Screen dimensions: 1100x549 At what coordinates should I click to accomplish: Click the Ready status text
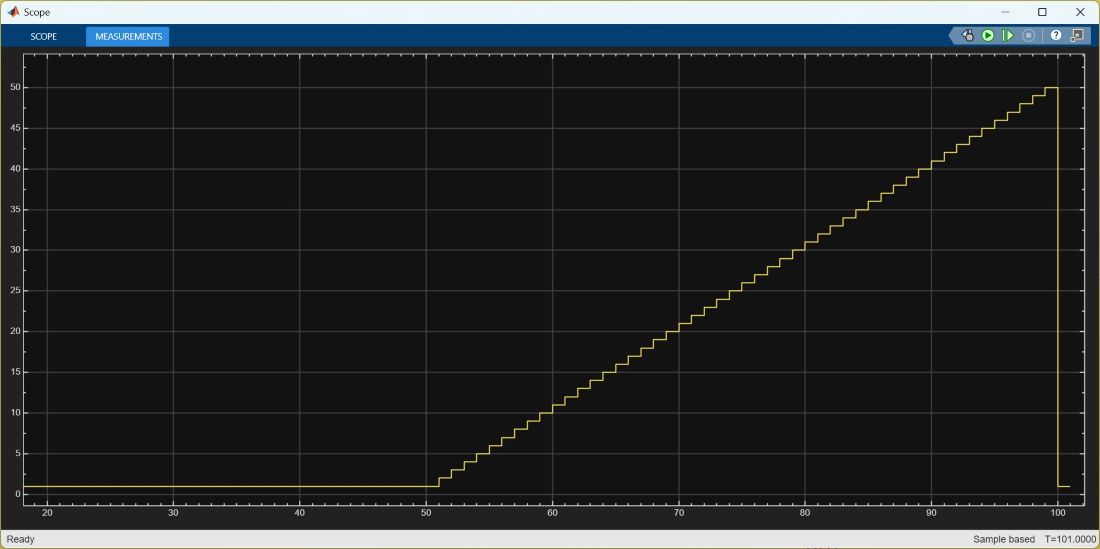[21, 539]
